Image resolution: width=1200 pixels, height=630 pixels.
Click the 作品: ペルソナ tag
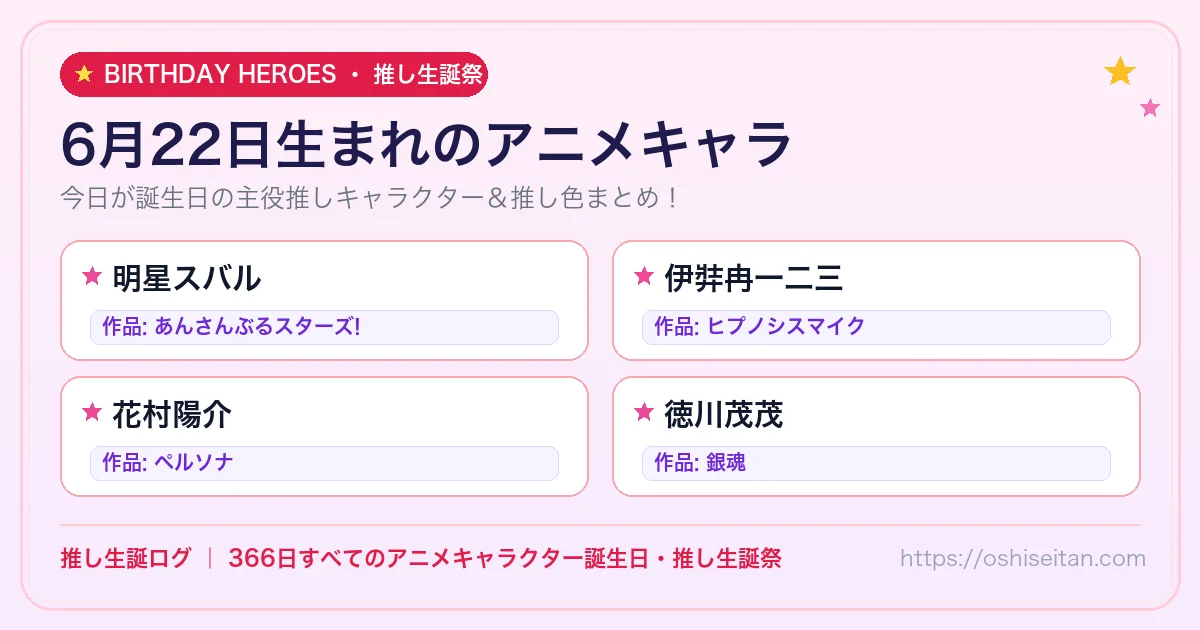[324, 463]
